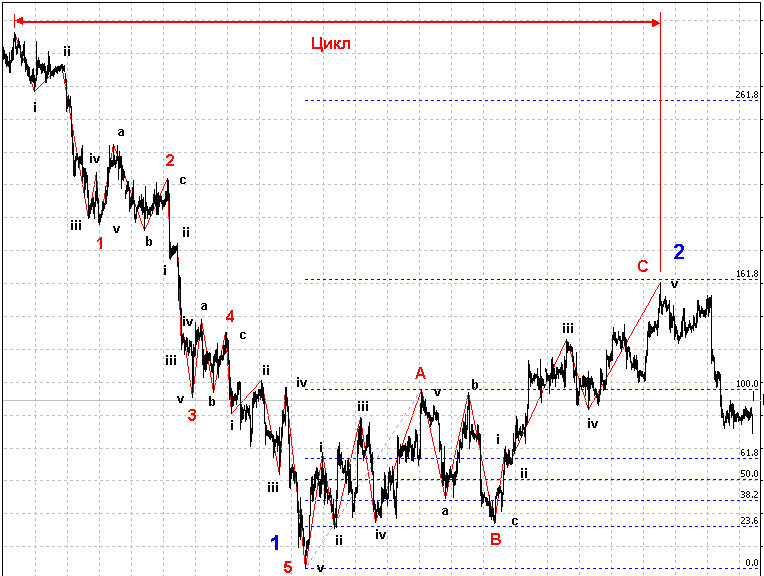The image size is (764, 576).
Task: Click the left arrowhead of cycle line
Action: tap(19, 21)
